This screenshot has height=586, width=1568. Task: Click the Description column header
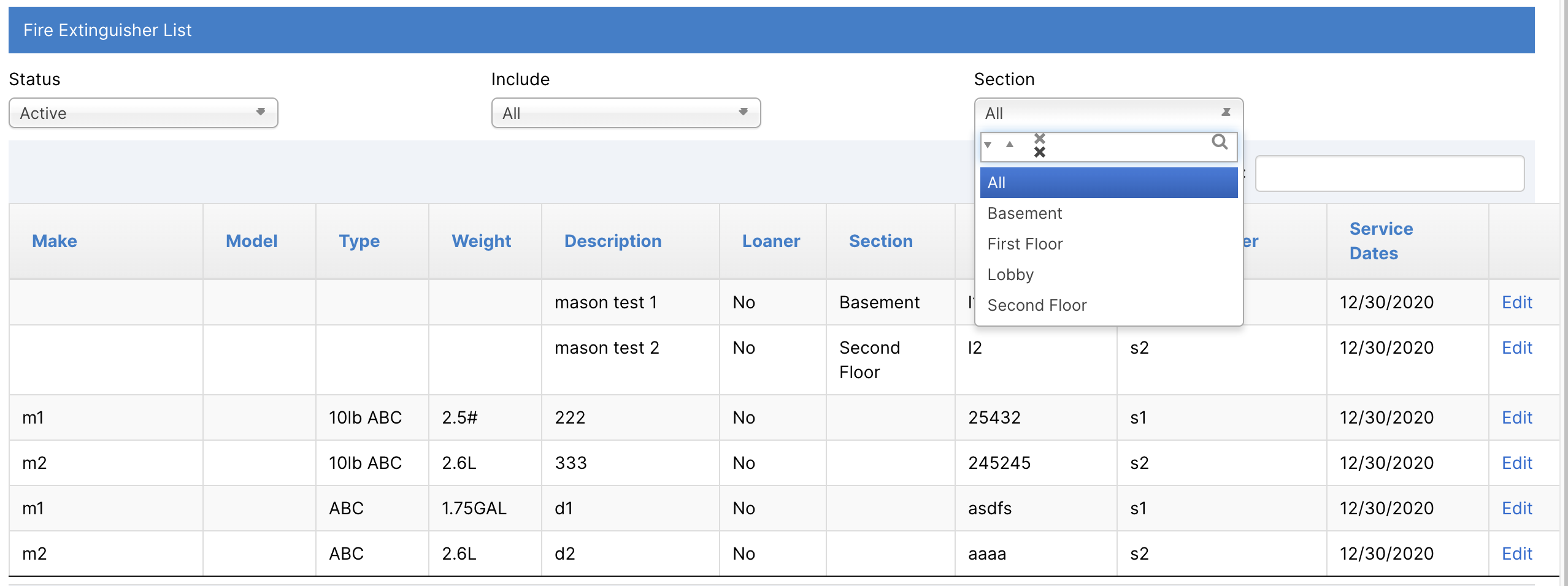pyautogui.click(x=612, y=241)
